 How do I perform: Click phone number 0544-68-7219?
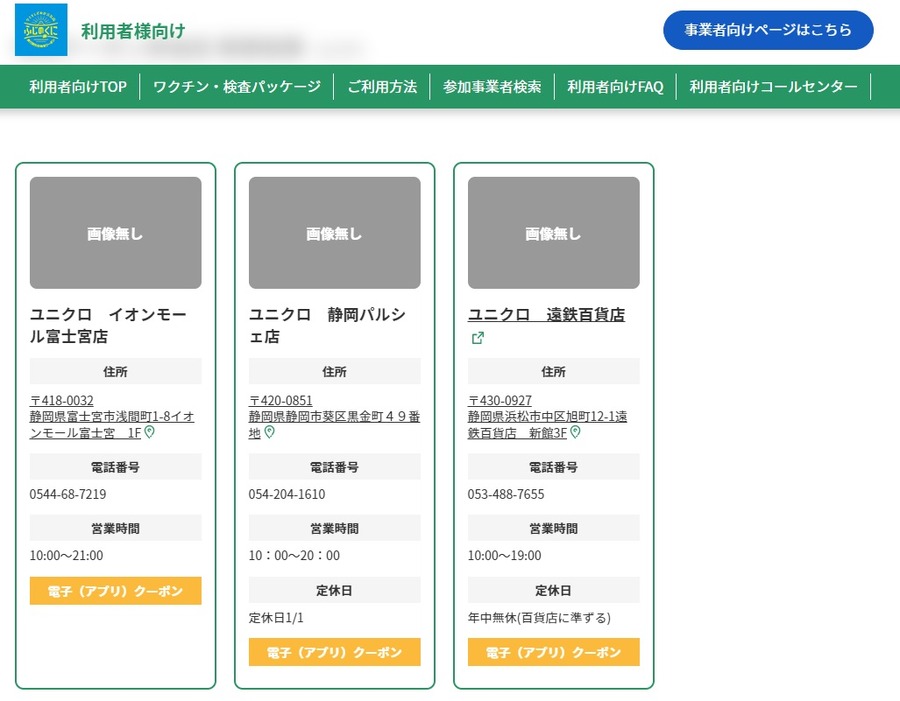(x=68, y=494)
